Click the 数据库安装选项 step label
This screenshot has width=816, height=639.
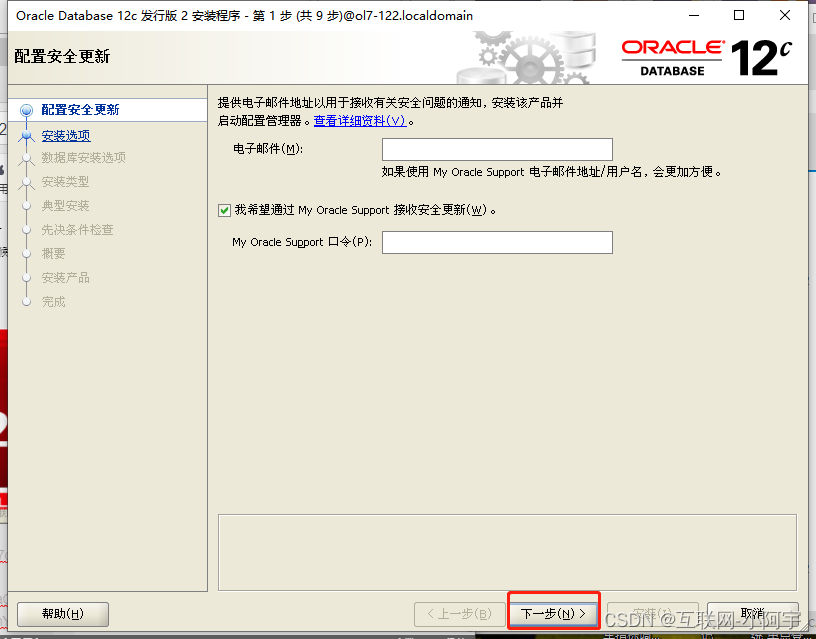(83, 158)
